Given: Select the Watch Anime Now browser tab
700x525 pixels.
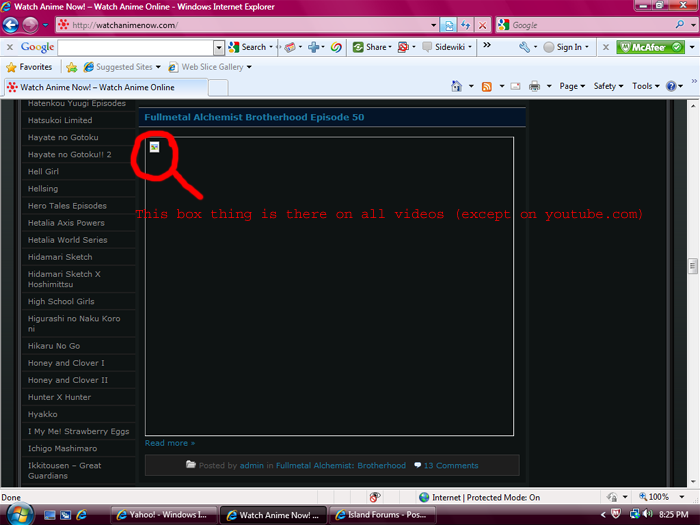Looking at the screenshot, I should coord(106,87).
